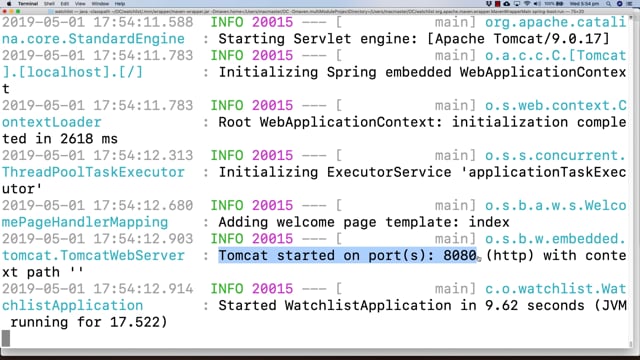Open Spotlight search magnifier
The image size is (640, 360).
609,3
